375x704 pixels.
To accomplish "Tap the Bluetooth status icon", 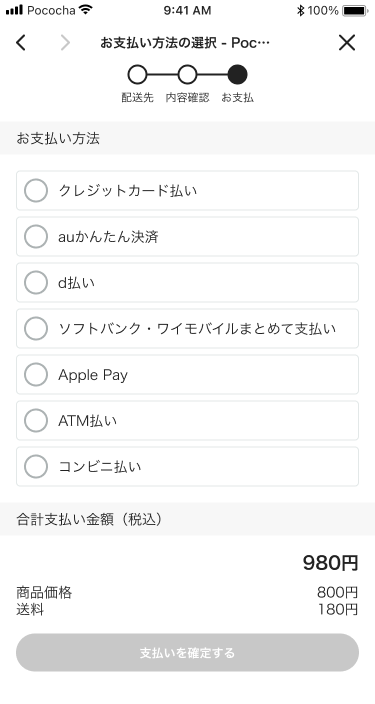I will 300,10.
